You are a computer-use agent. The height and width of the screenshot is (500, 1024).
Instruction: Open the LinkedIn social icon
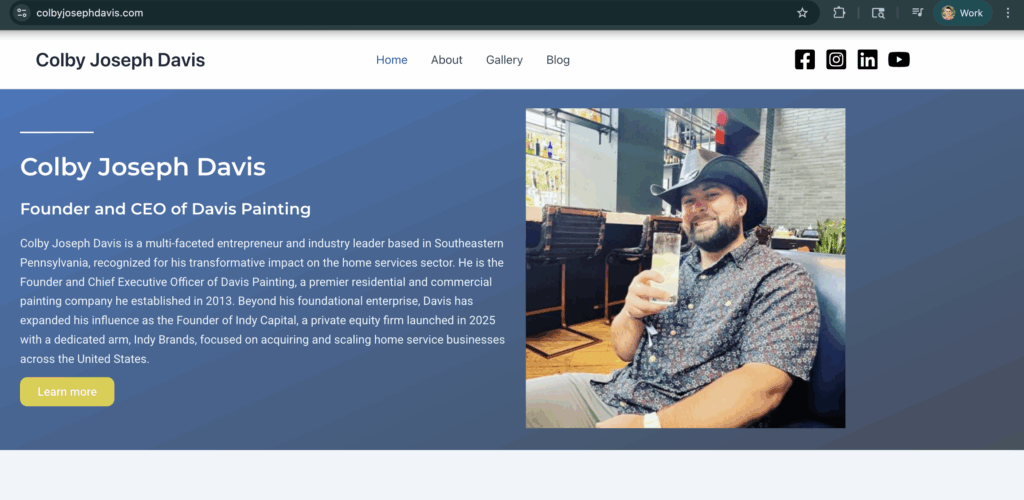(867, 60)
